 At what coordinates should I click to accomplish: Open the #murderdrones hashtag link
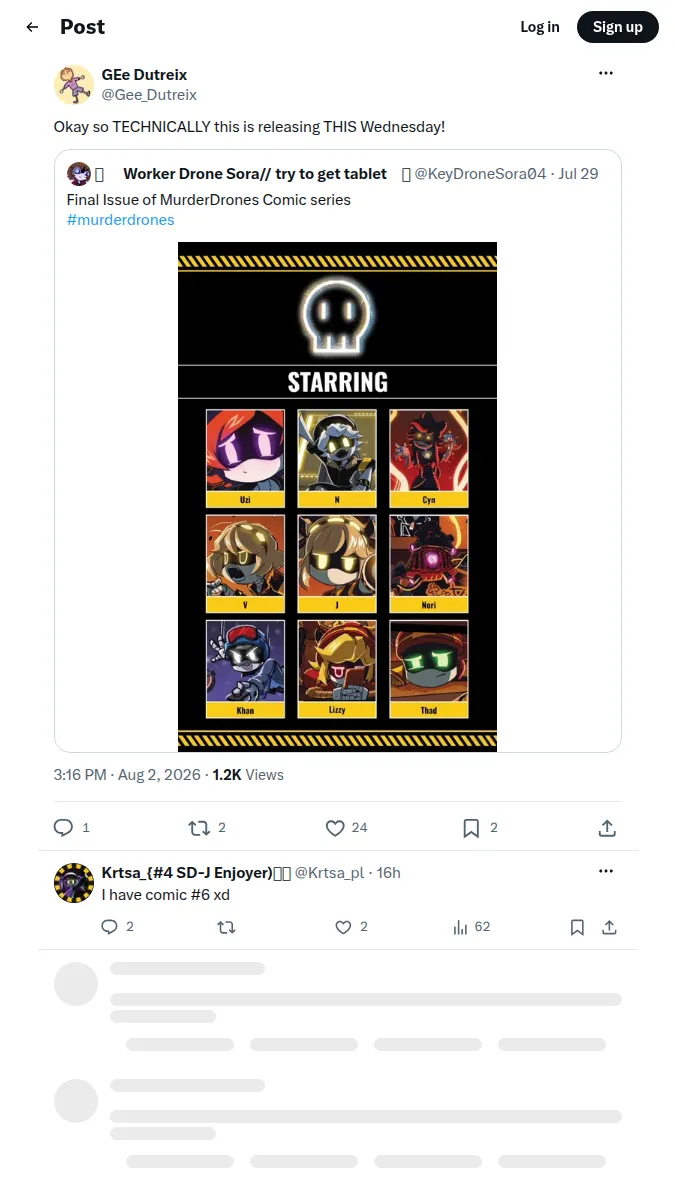pos(121,220)
